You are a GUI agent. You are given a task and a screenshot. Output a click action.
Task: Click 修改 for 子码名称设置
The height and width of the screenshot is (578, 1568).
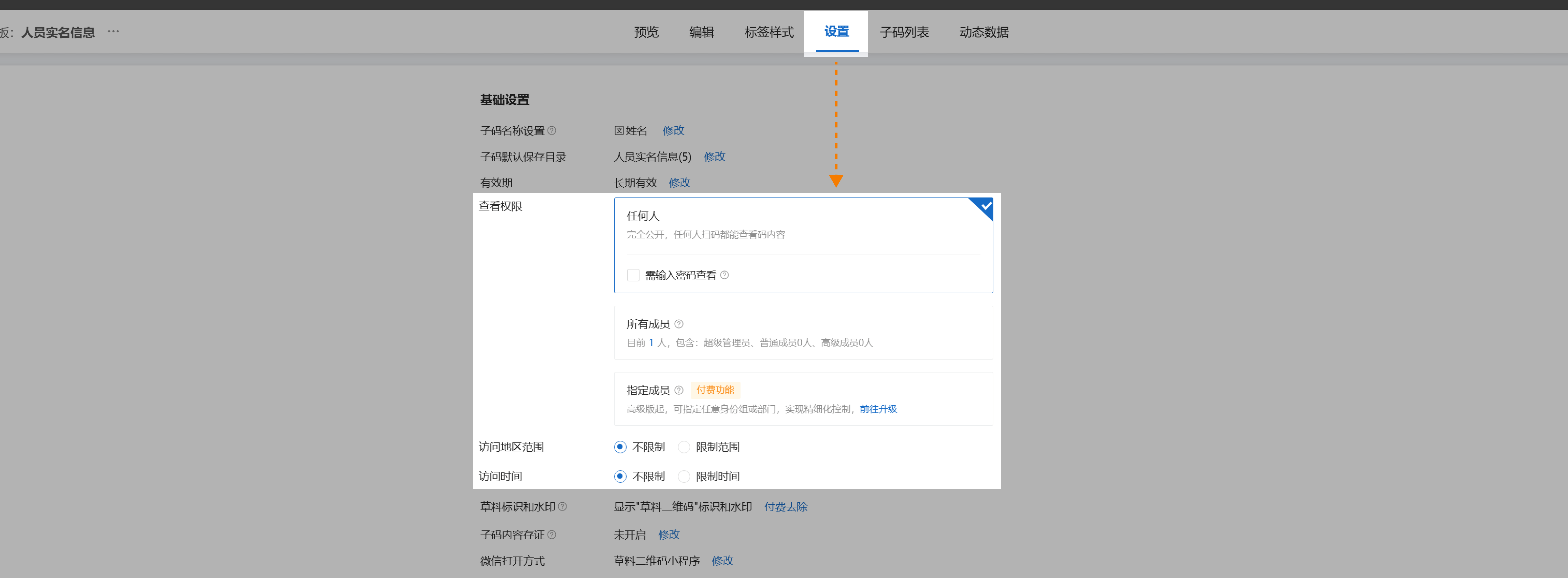[673, 130]
